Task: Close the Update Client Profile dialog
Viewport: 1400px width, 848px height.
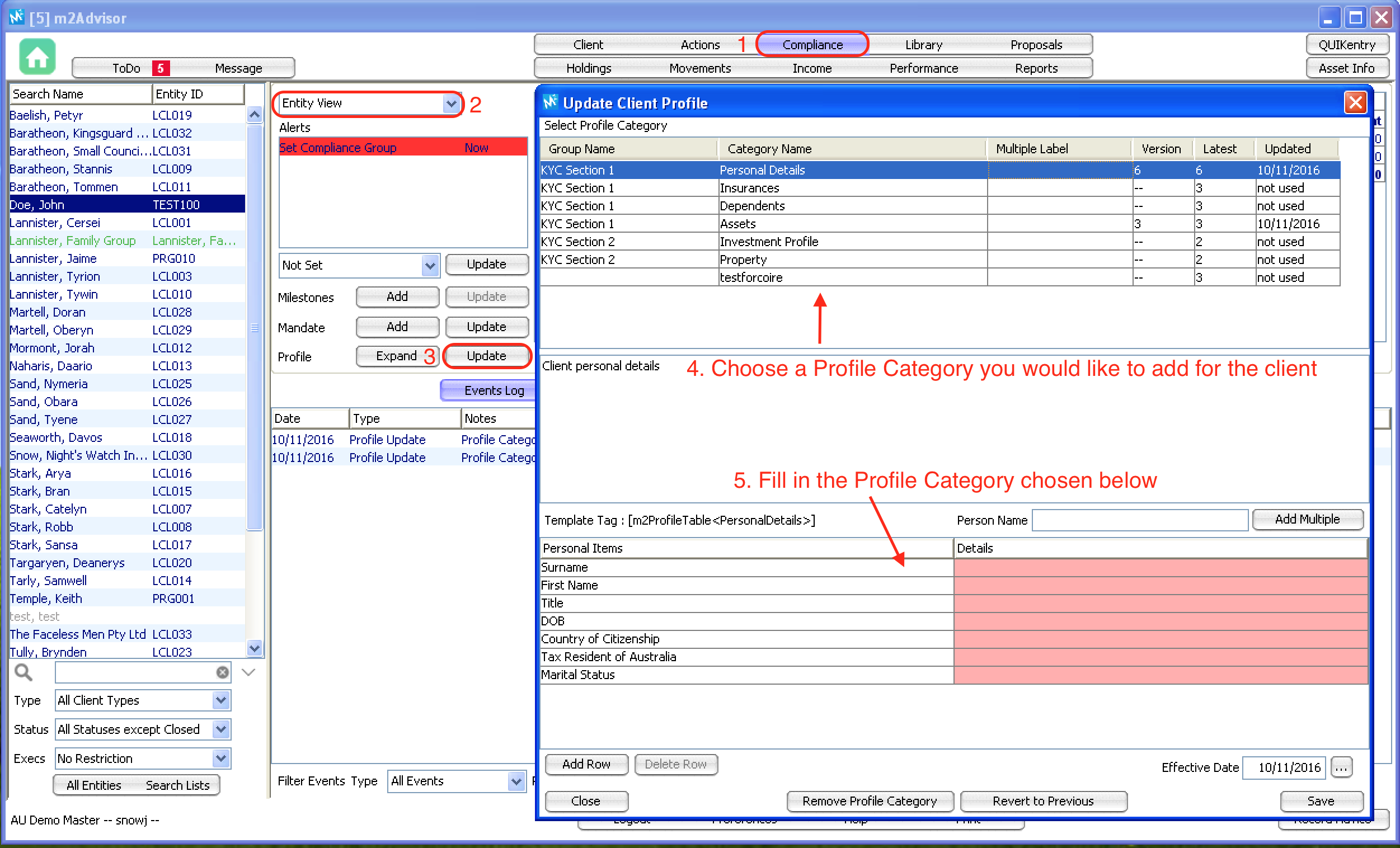Action: (x=1355, y=103)
